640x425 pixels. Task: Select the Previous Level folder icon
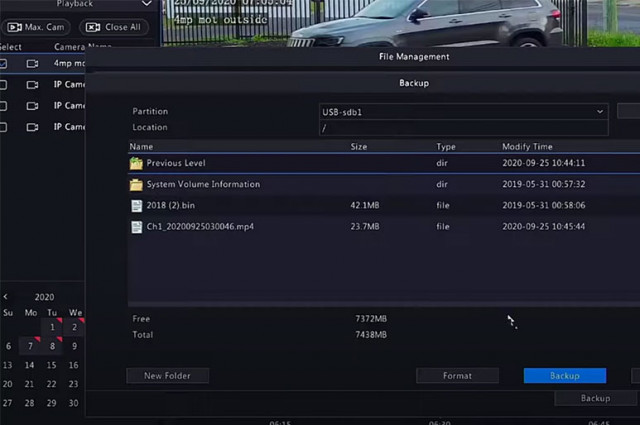136,163
